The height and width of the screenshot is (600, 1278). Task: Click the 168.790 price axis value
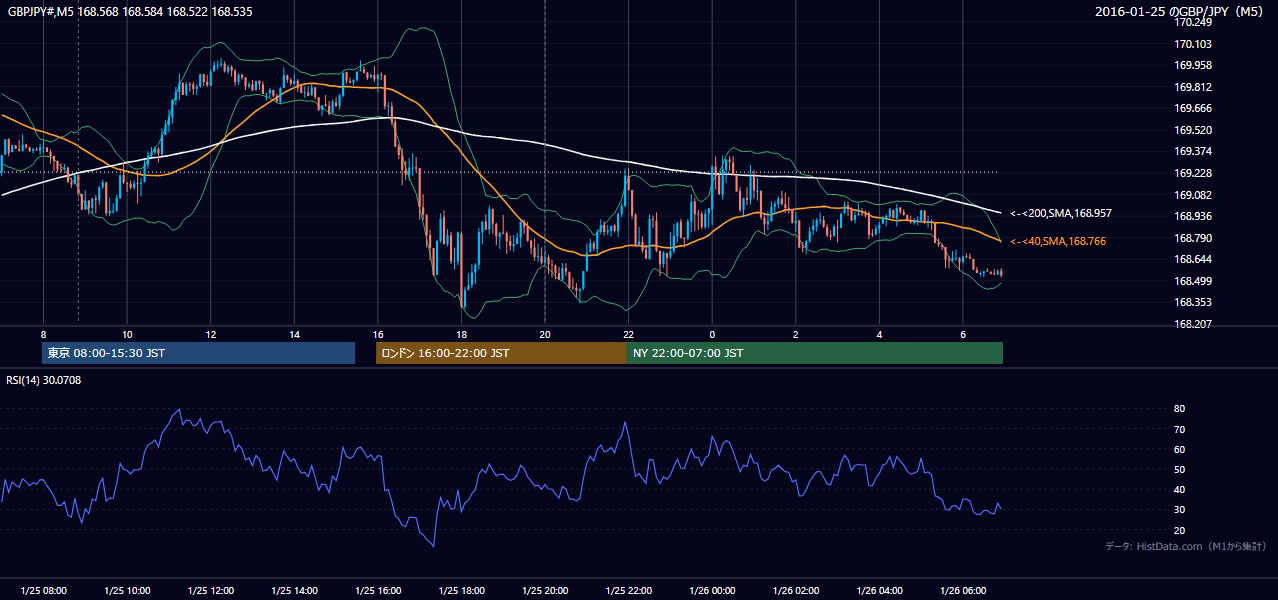tap(1192, 238)
